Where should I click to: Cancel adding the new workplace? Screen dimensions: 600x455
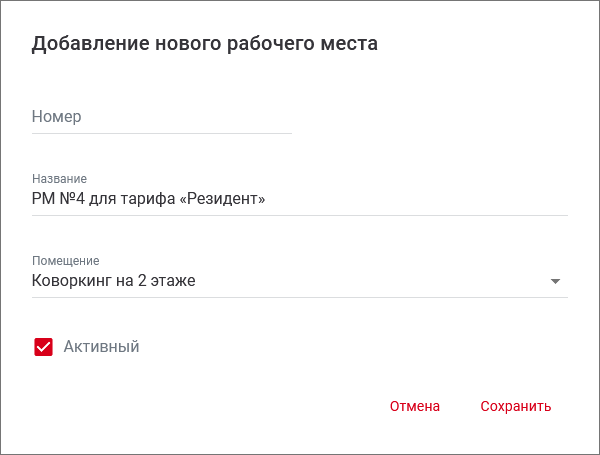click(x=415, y=407)
